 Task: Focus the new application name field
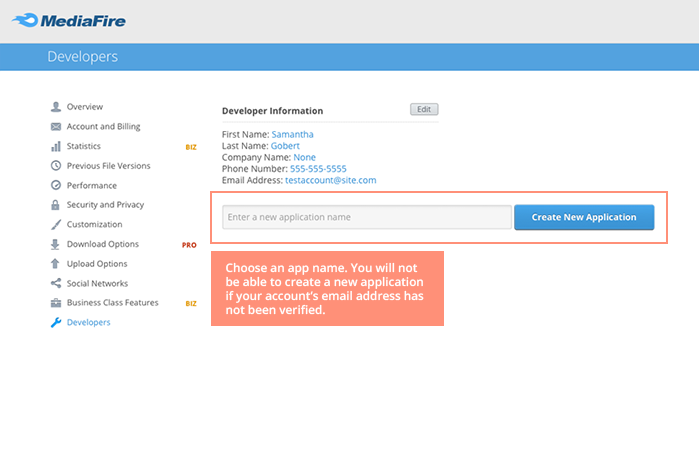click(366, 217)
